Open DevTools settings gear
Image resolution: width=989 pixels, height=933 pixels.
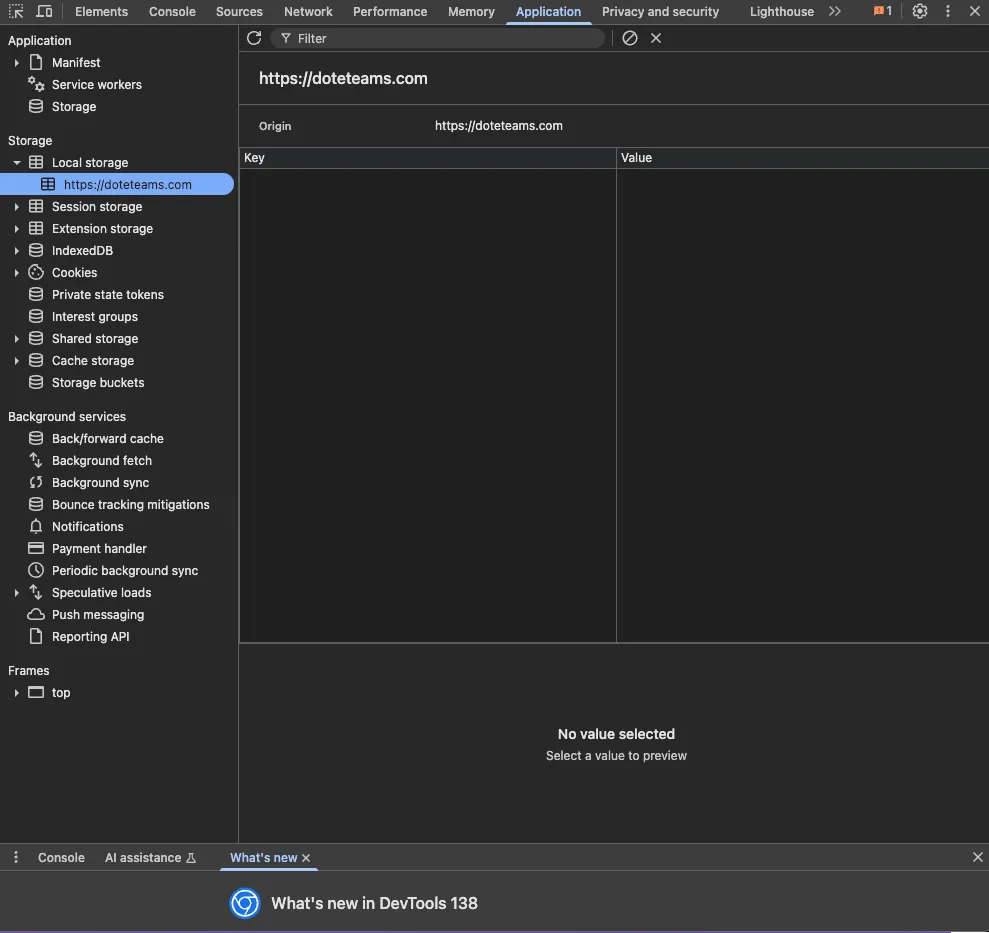tap(920, 11)
